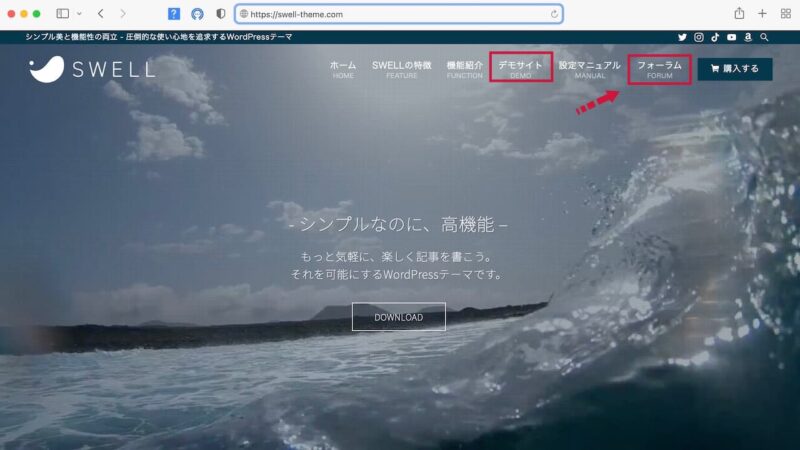Click the シンプルなのに、高機能 headline
800x450 pixels.
398,224
